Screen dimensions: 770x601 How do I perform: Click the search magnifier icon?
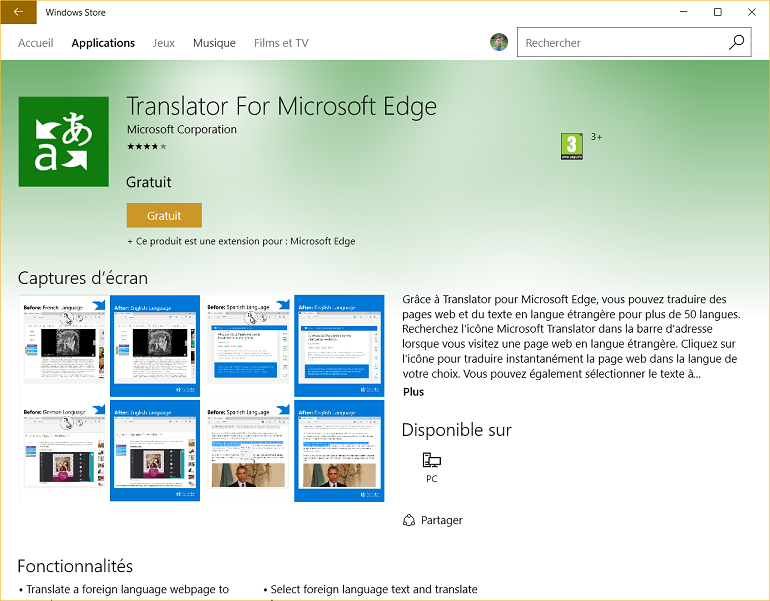736,43
